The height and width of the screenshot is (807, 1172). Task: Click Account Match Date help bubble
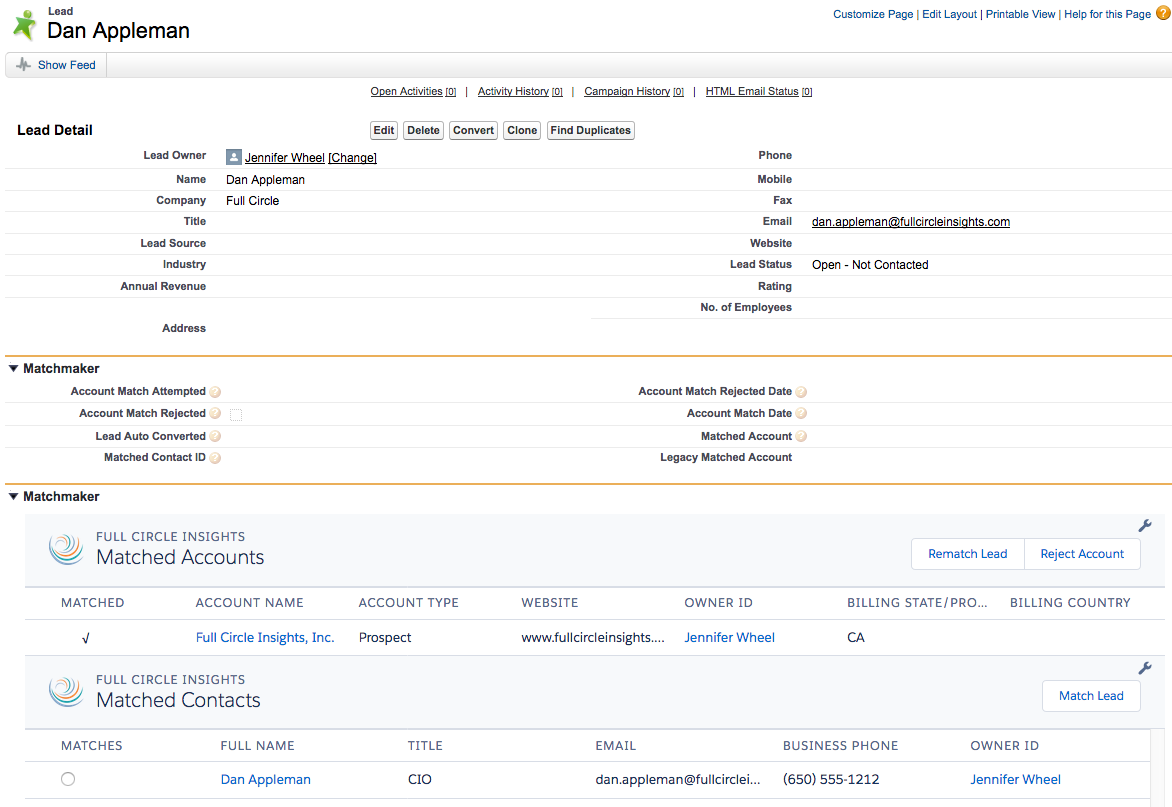click(801, 413)
